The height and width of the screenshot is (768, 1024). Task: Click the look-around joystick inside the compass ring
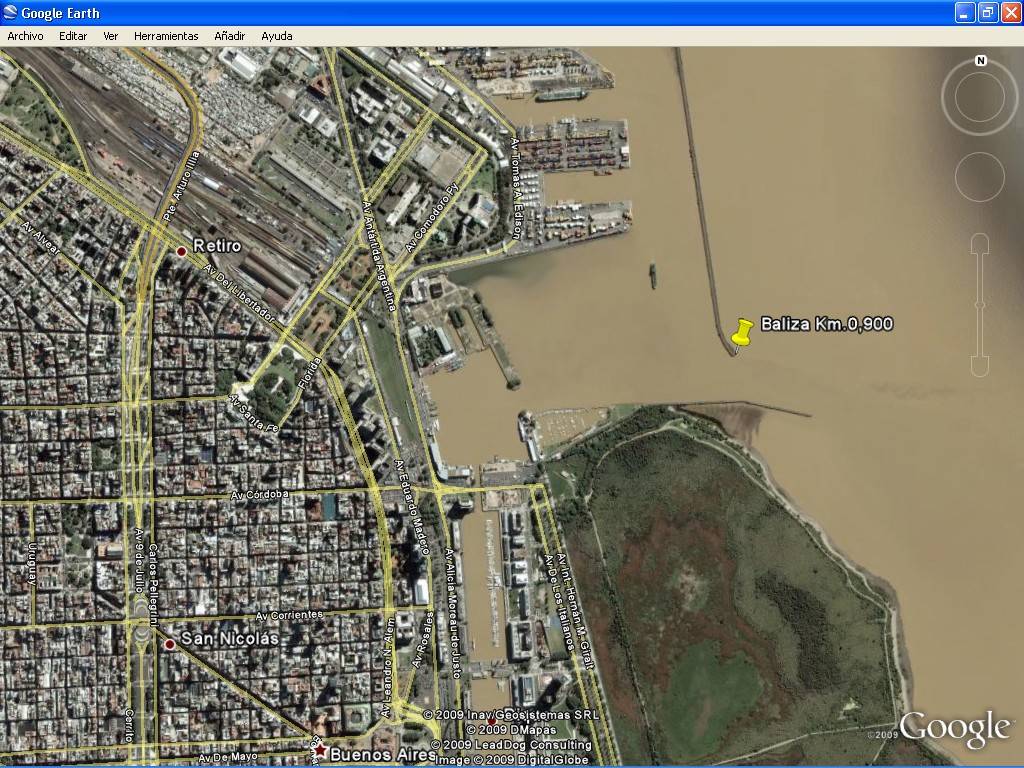click(x=980, y=97)
